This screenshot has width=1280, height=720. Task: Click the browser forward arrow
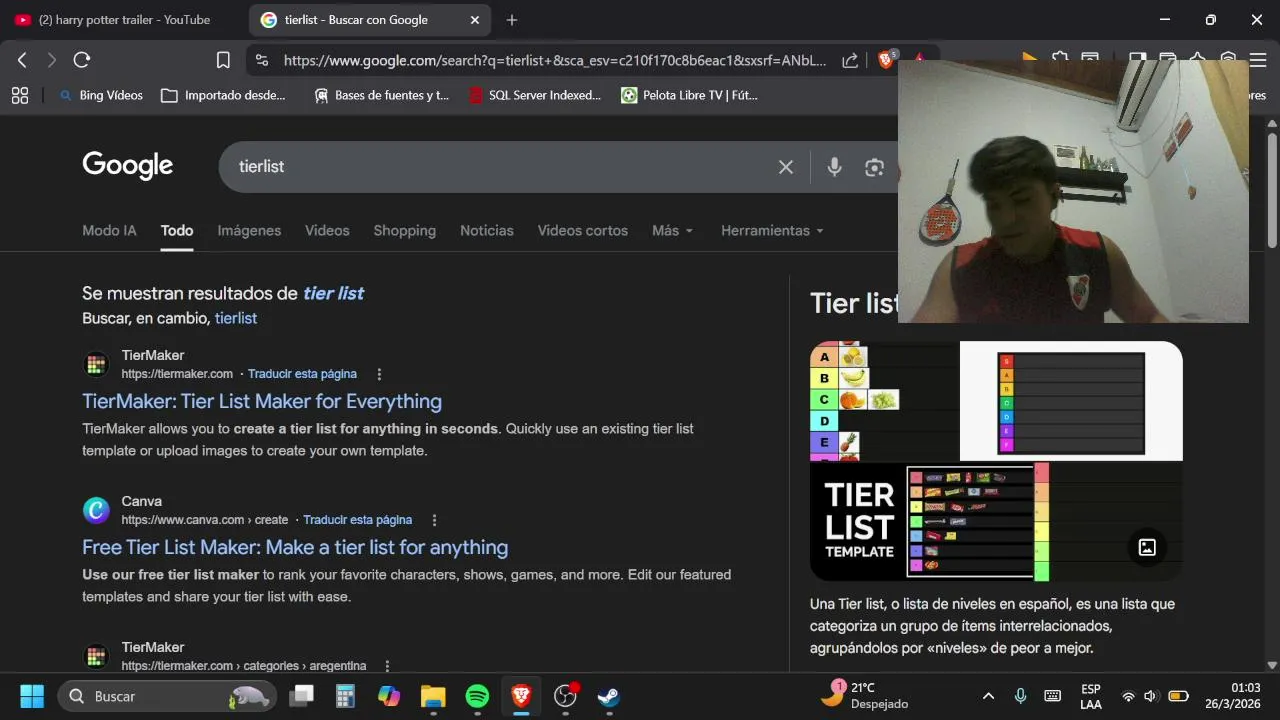52,60
